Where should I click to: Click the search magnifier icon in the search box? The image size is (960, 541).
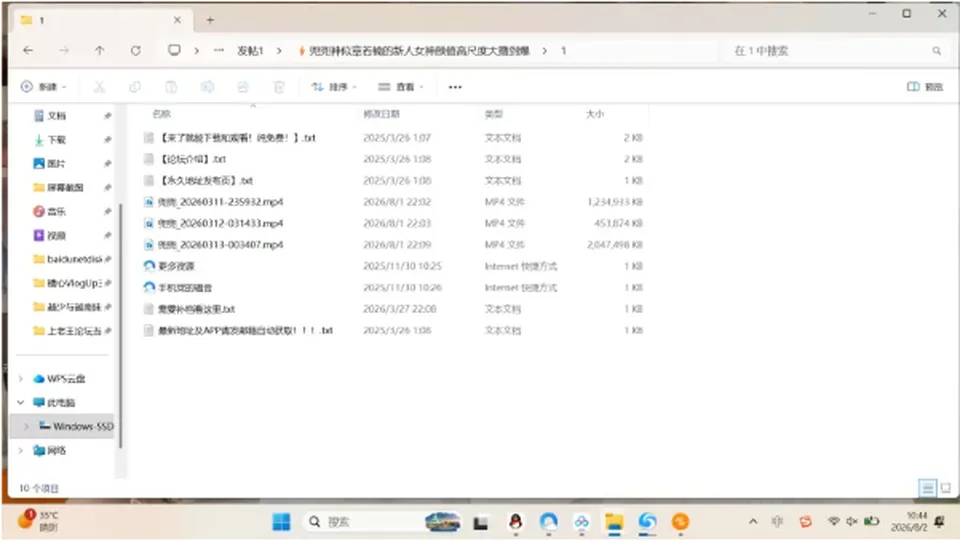click(x=937, y=51)
